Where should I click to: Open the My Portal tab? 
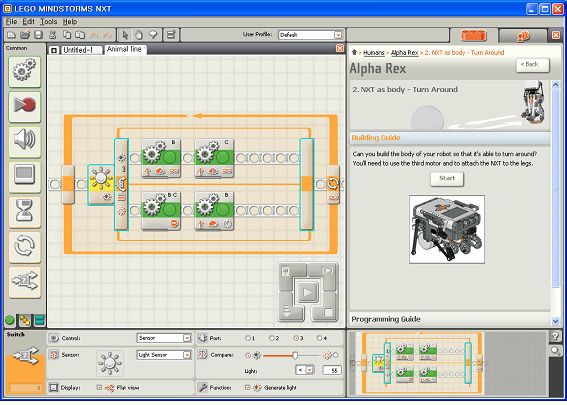pos(523,36)
